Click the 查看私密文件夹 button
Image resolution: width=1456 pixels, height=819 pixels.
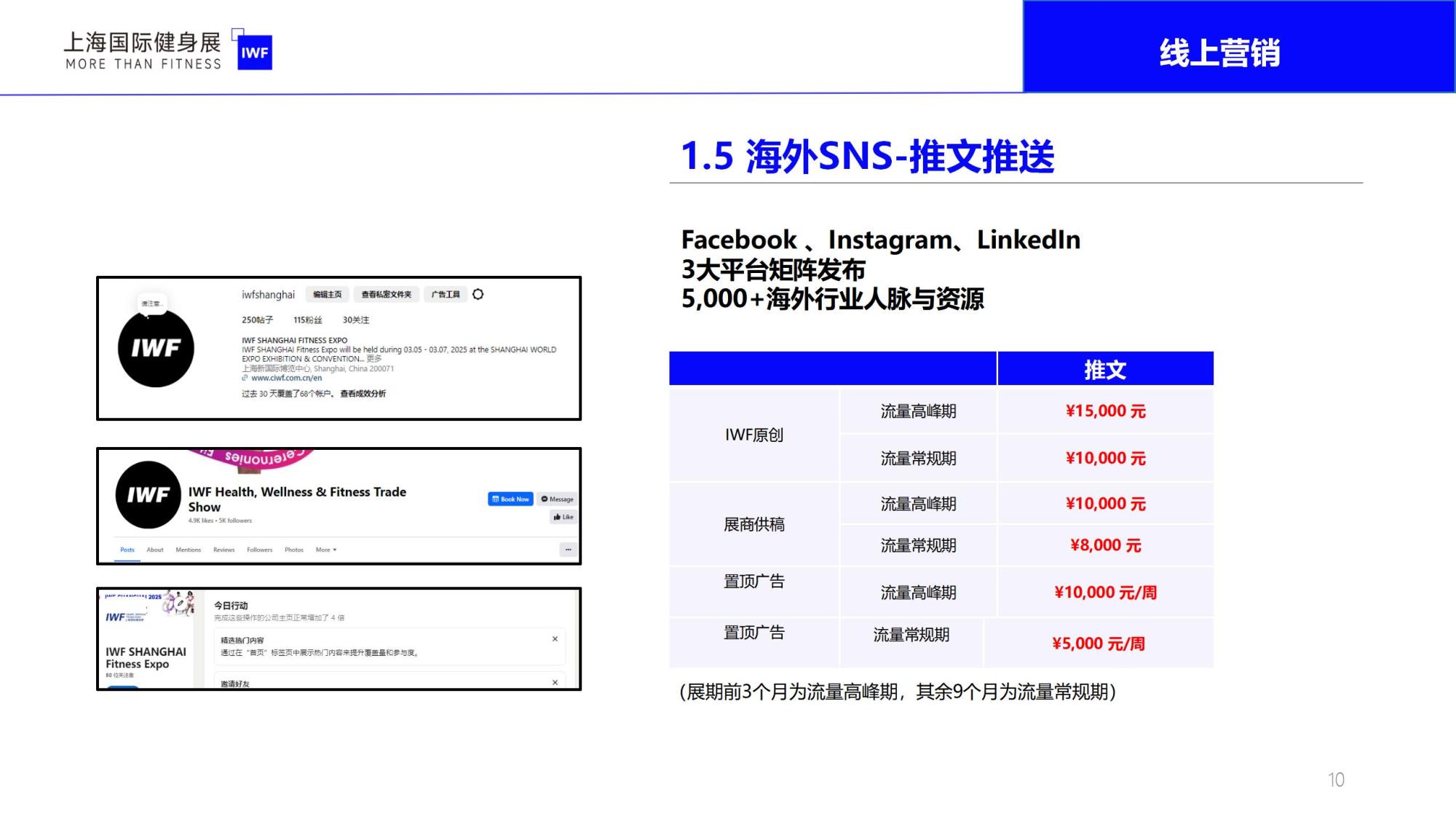point(386,294)
